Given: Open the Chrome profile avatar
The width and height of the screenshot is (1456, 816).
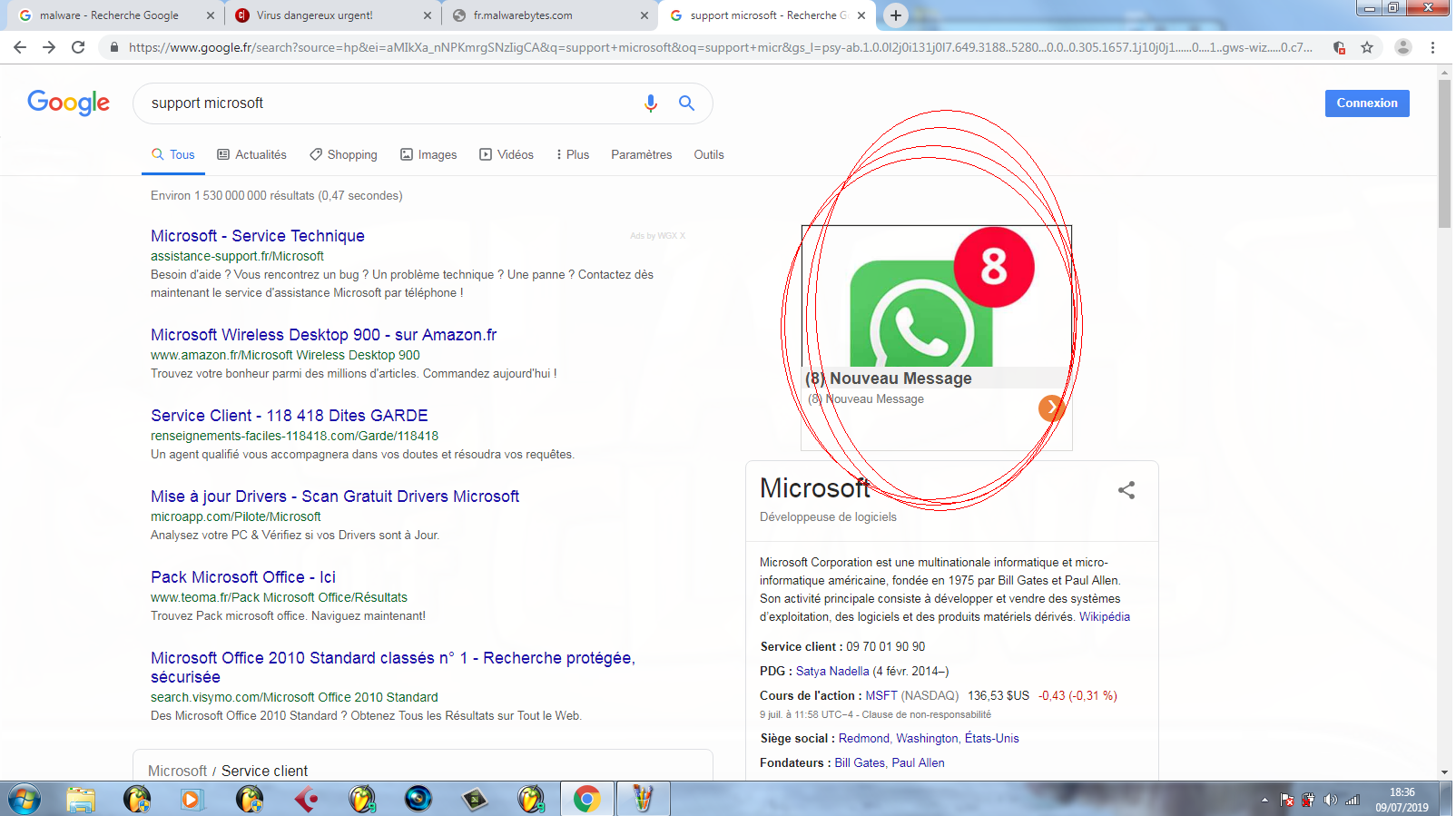Looking at the screenshot, I should coord(1402,47).
